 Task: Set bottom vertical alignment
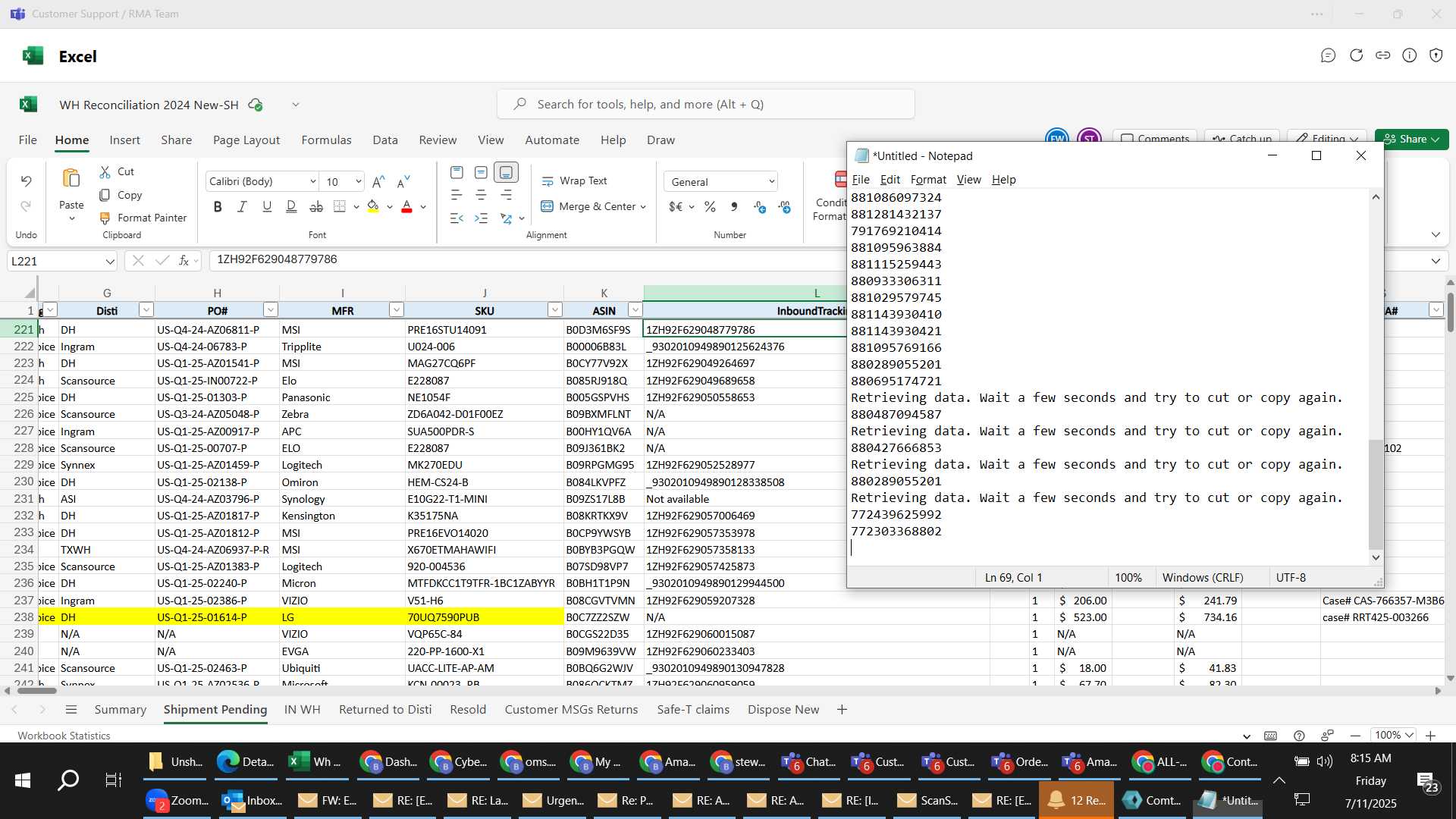506,173
